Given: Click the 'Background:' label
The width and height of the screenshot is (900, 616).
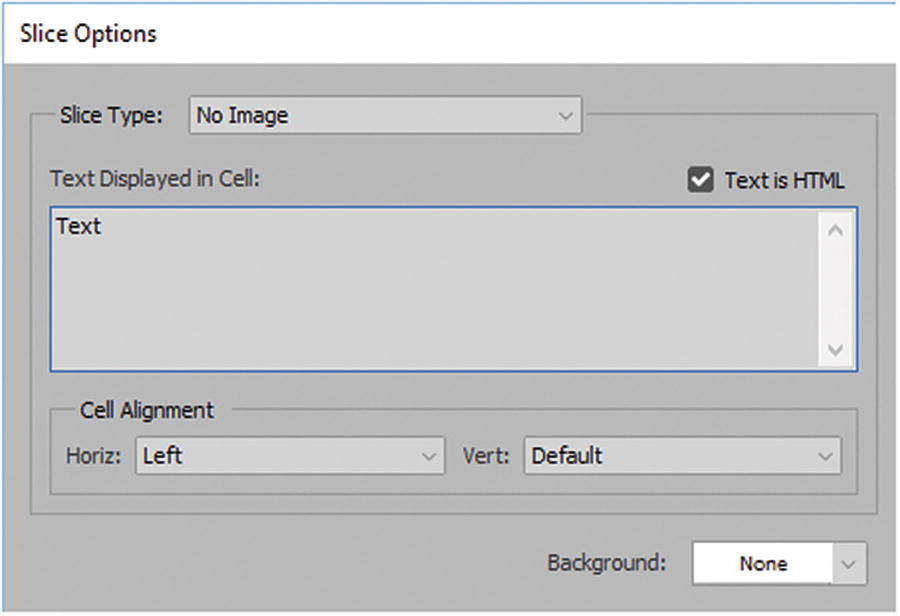Looking at the screenshot, I should [606, 563].
